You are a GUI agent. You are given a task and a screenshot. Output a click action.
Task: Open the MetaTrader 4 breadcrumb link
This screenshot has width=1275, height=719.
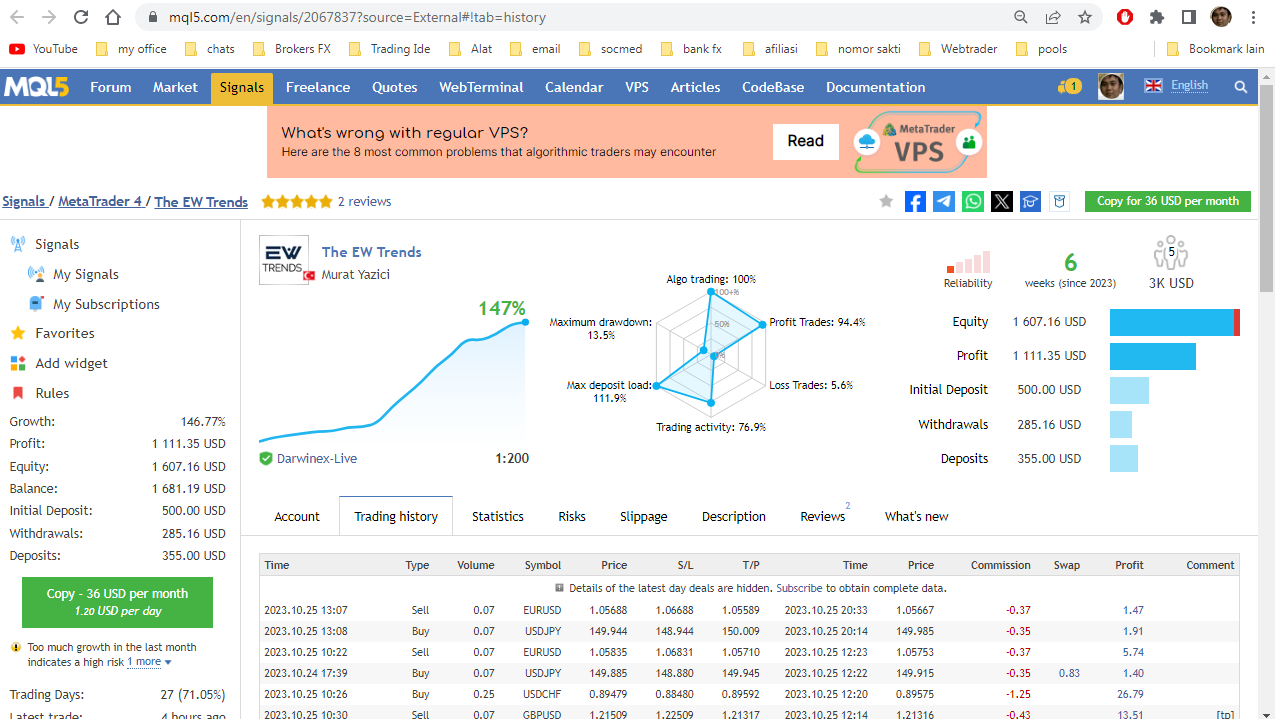point(100,201)
